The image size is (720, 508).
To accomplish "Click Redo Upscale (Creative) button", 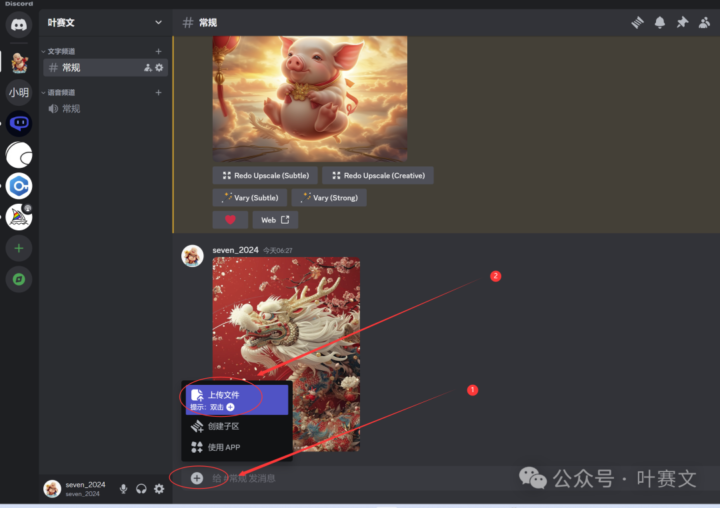I will tap(378, 175).
